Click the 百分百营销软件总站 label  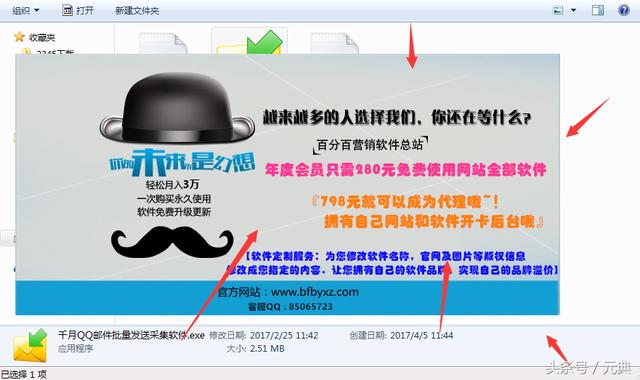(370, 144)
